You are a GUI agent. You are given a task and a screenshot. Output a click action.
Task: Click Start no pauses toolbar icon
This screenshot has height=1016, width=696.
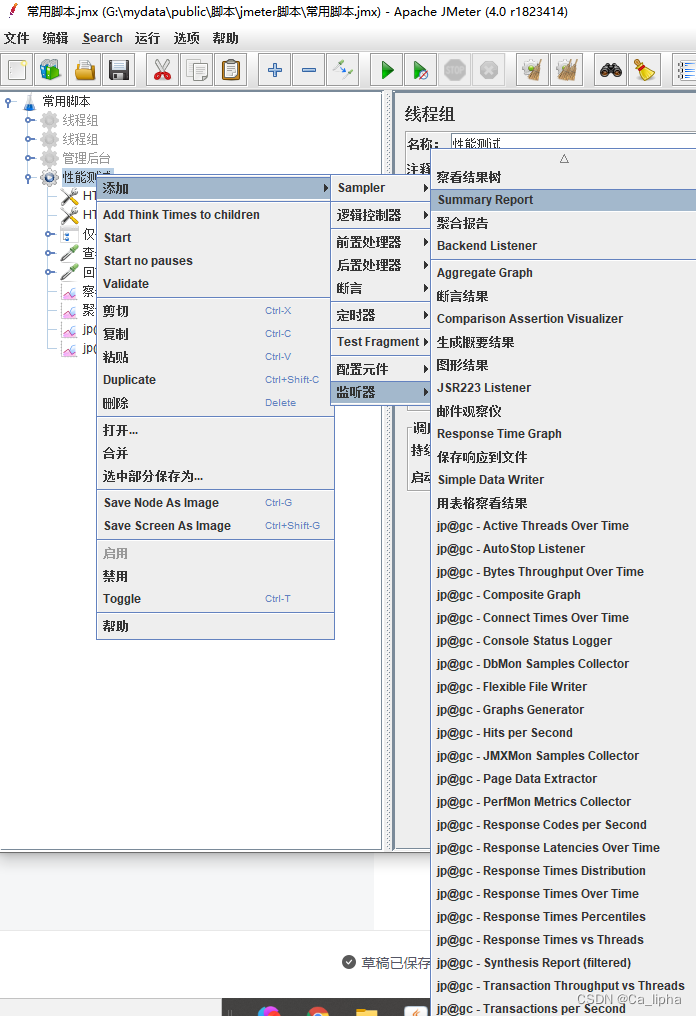[421, 69]
